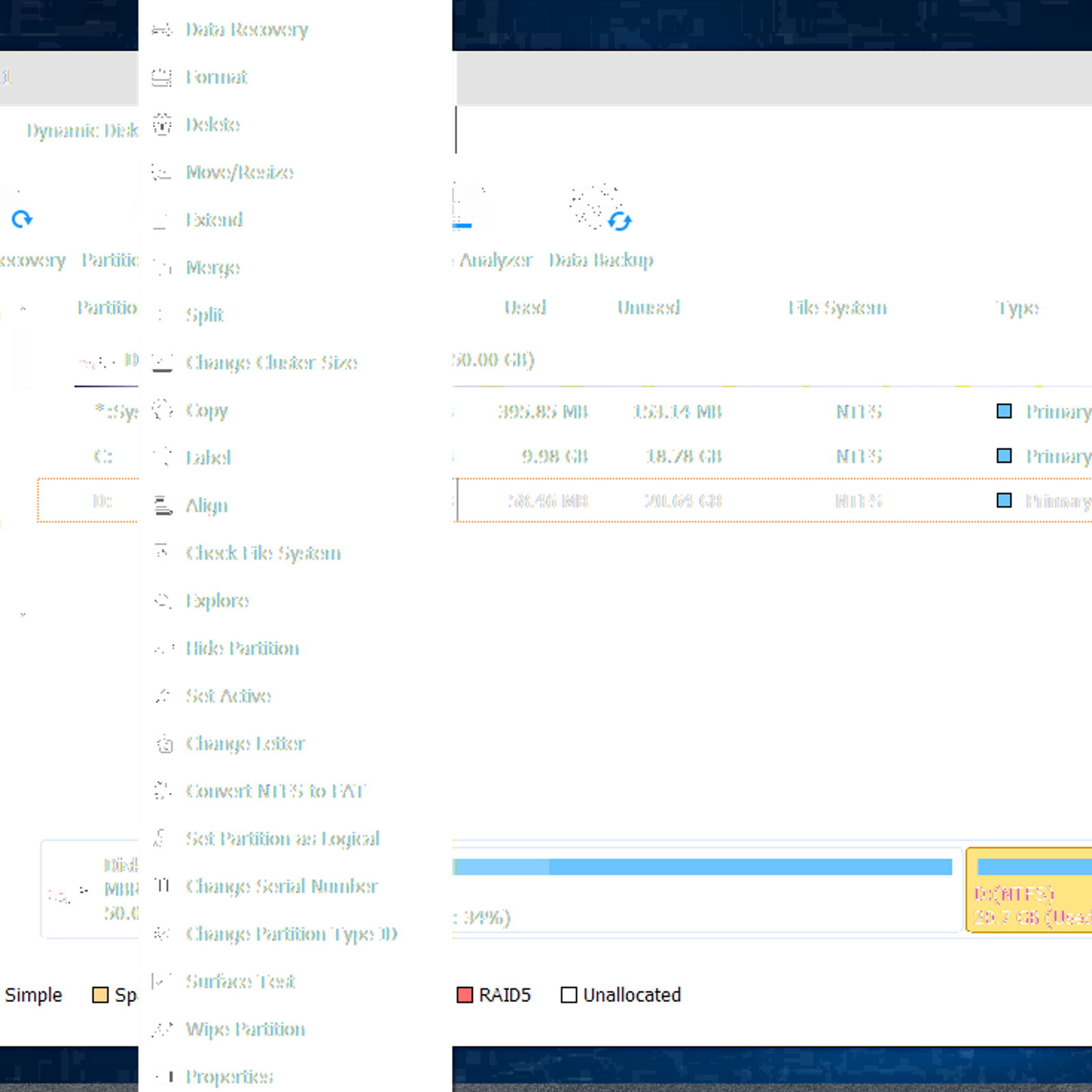Click the Change Partition Type ID icon
The width and height of the screenshot is (1092, 1092).
click(162, 933)
